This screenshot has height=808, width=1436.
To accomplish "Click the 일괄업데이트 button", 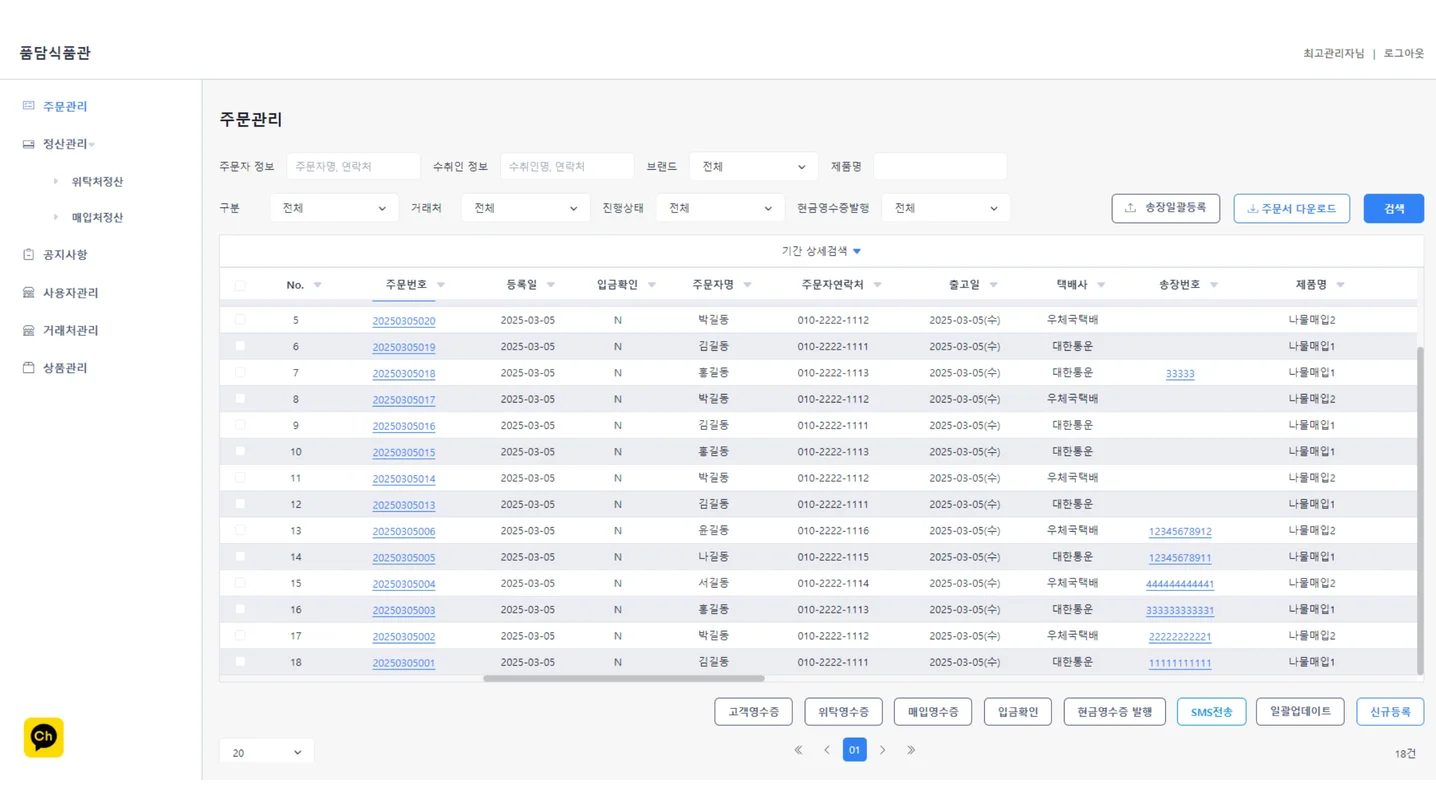I will point(1300,712).
